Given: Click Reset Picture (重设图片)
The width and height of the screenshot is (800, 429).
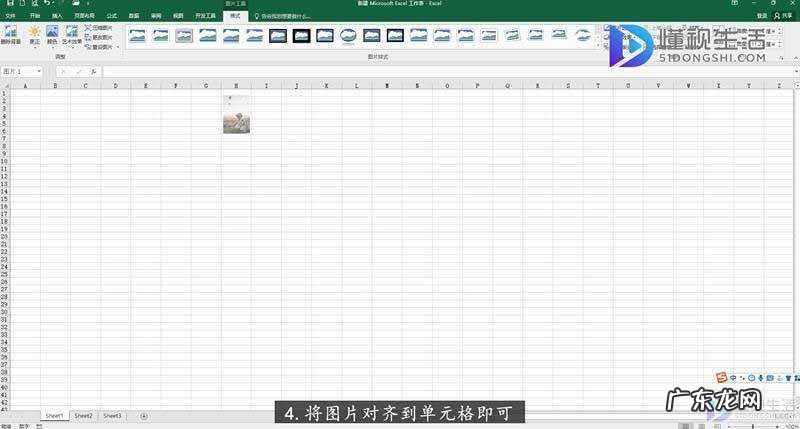Looking at the screenshot, I should [x=99, y=47].
